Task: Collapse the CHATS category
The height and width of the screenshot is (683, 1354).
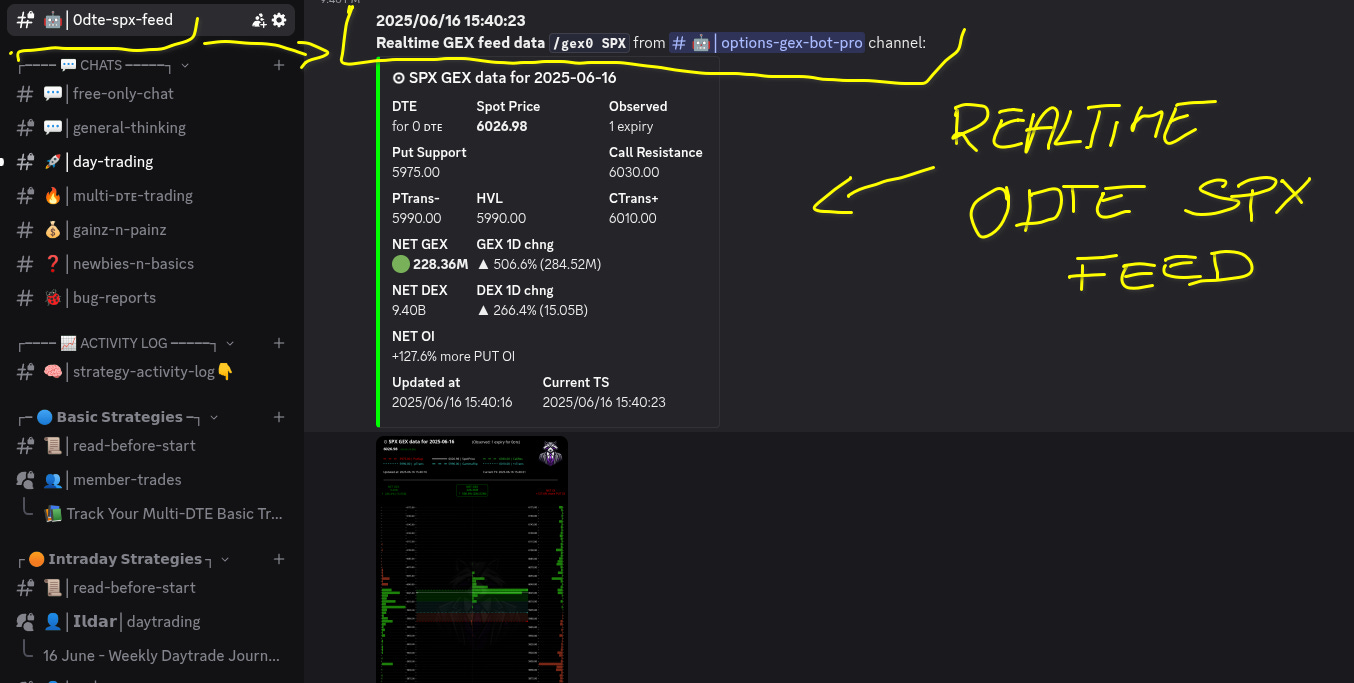Action: pyautogui.click(x=184, y=65)
